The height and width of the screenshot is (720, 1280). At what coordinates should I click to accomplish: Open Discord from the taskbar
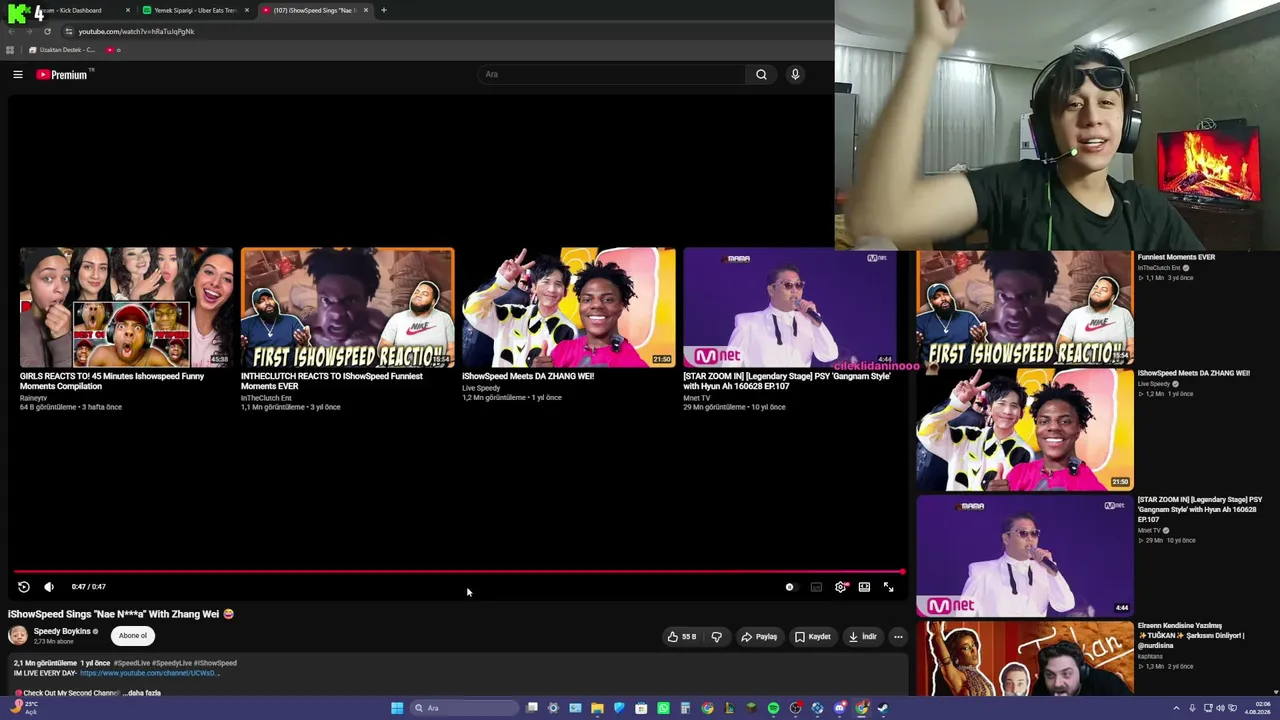(x=839, y=708)
